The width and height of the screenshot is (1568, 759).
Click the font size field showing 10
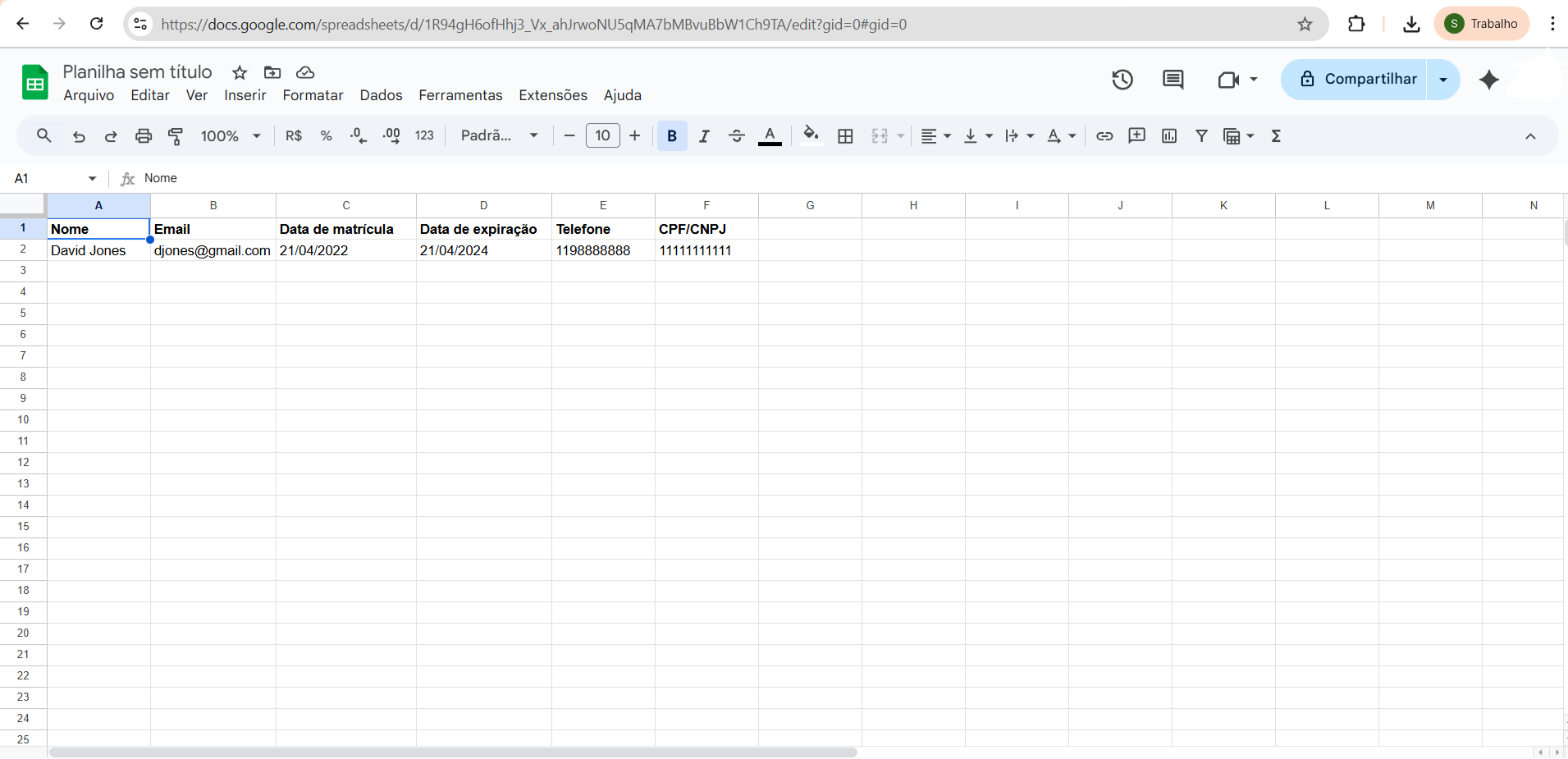click(603, 136)
